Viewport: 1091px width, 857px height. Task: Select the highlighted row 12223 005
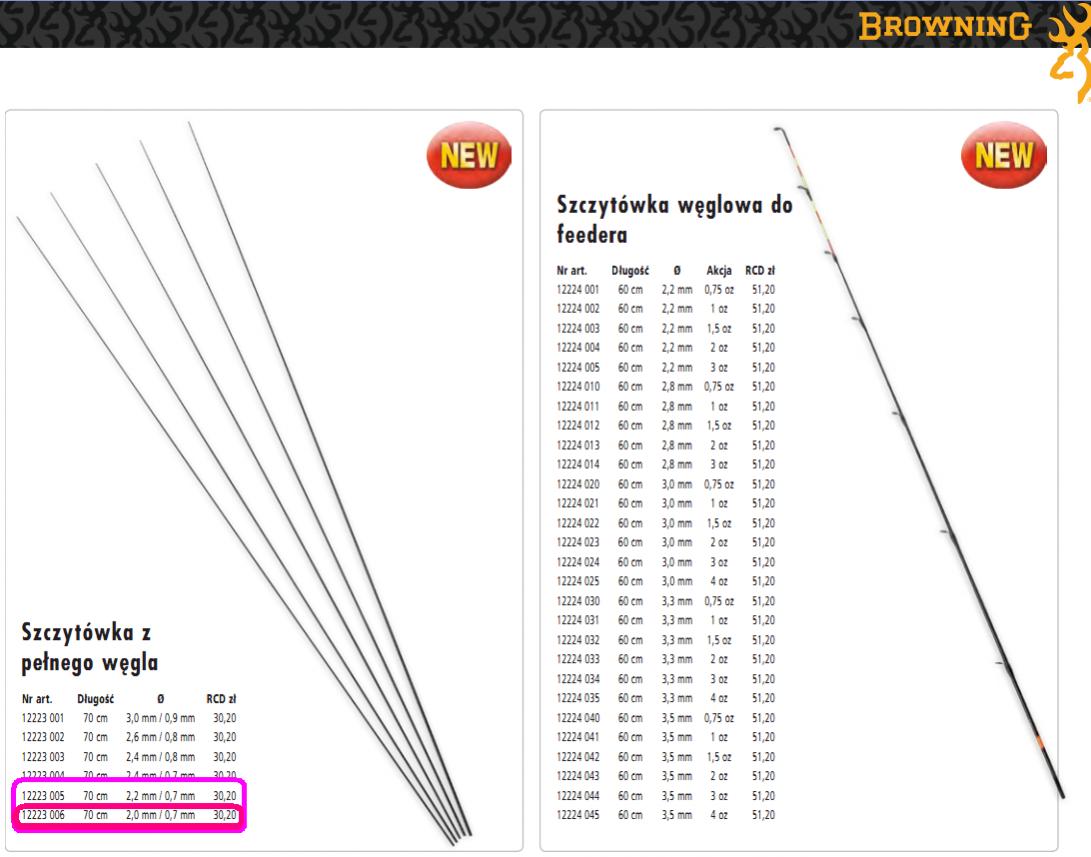(128, 795)
